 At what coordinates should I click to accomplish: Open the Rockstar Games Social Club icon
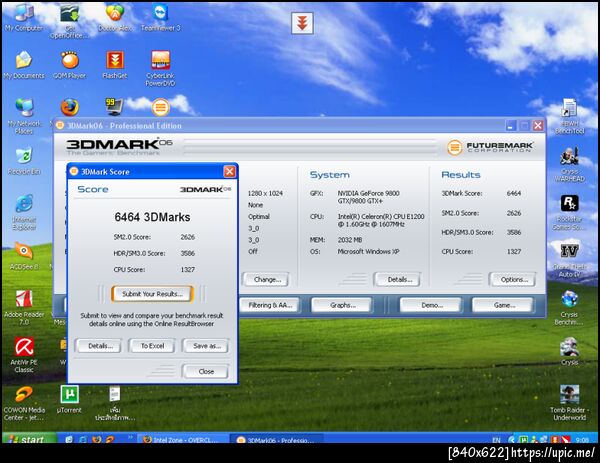click(x=569, y=213)
